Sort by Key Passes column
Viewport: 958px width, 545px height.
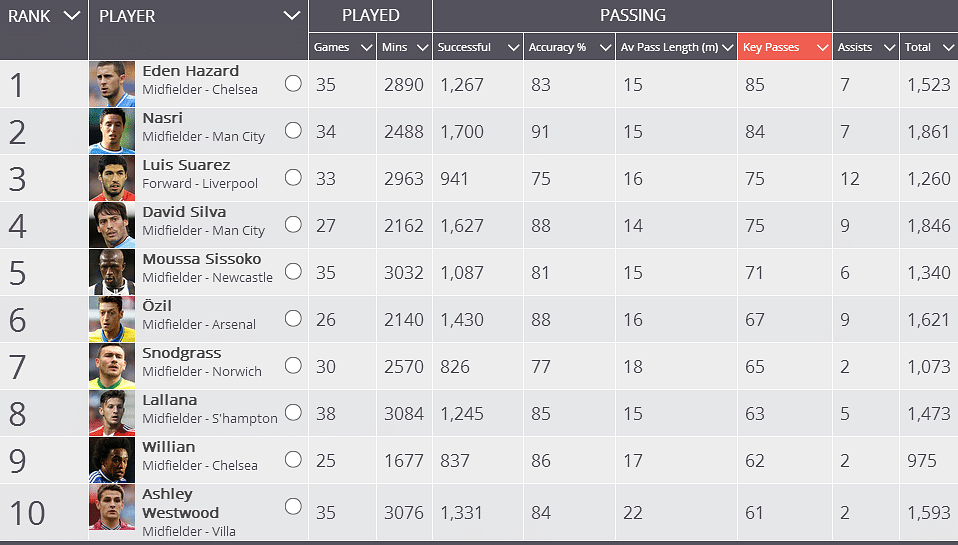(784, 47)
